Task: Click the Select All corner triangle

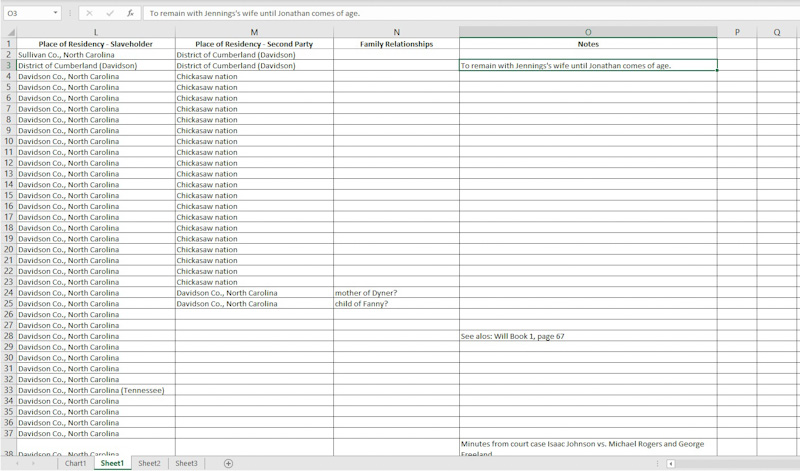Action: 8,32
